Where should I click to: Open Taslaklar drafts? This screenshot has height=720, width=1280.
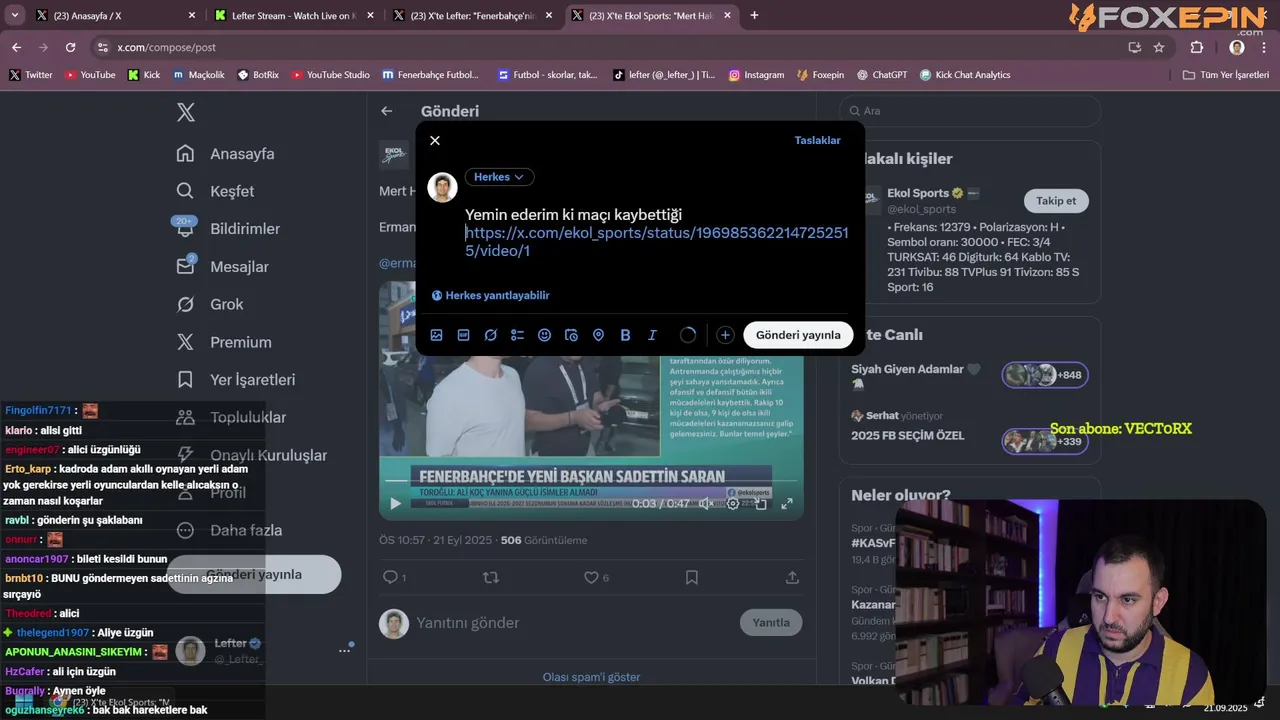tap(817, 140)
